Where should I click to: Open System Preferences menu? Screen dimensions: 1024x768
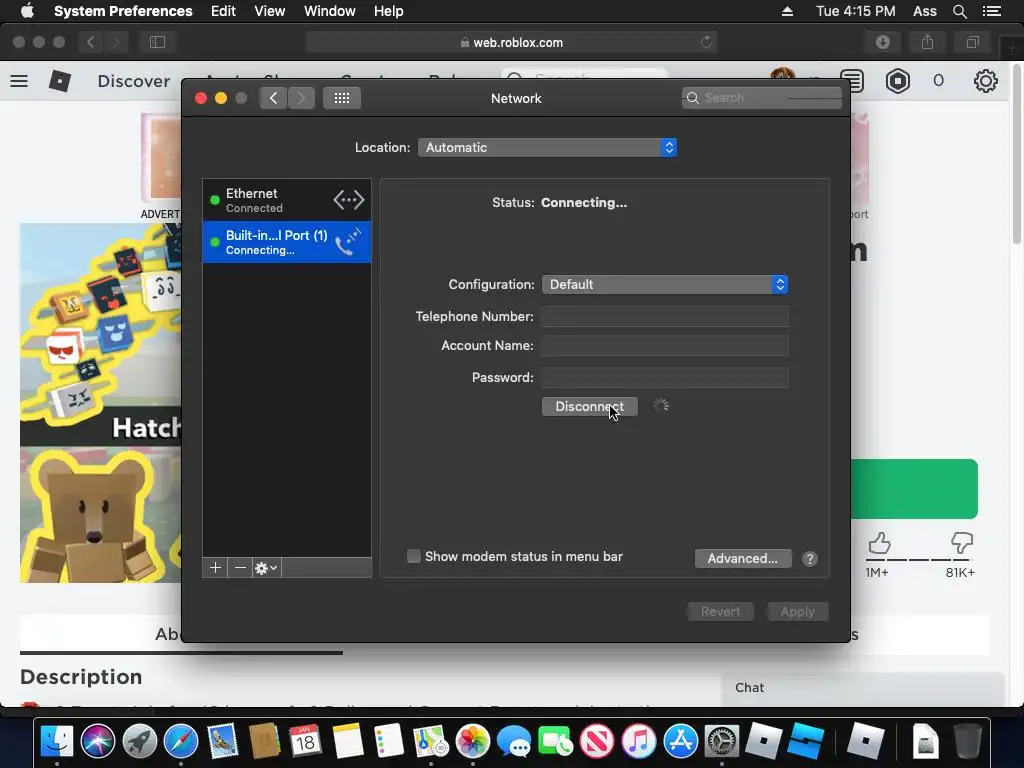123,11
